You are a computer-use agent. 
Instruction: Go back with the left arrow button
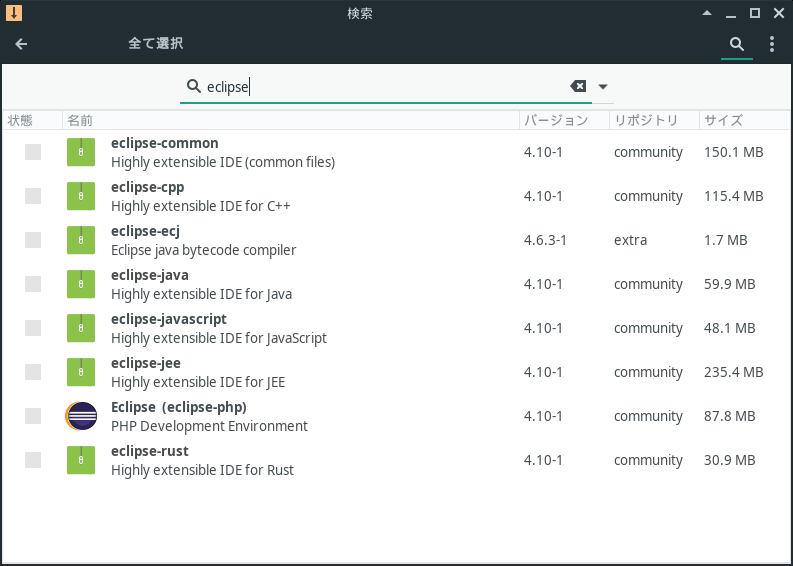[x=21, y=44]
